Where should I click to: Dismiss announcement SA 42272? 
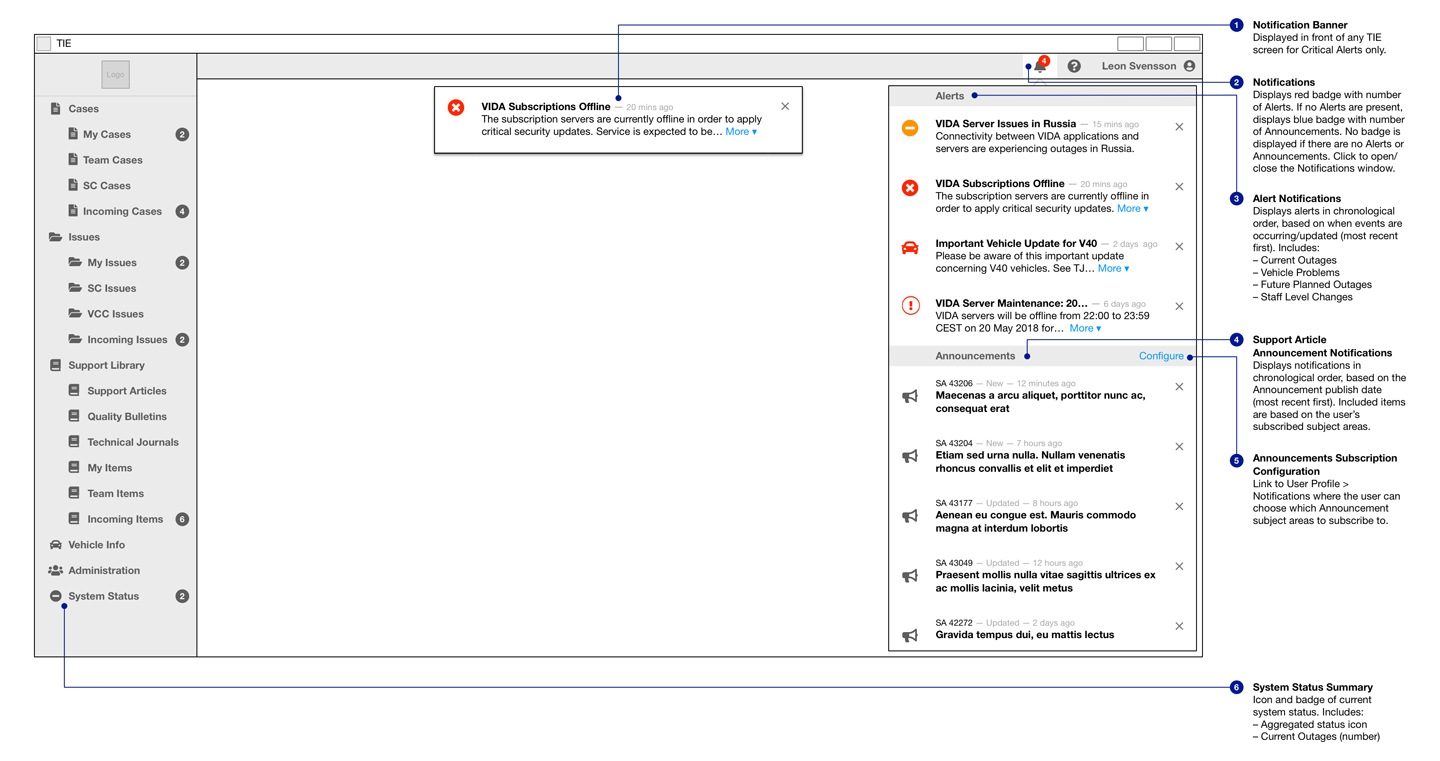point(1179,627)
